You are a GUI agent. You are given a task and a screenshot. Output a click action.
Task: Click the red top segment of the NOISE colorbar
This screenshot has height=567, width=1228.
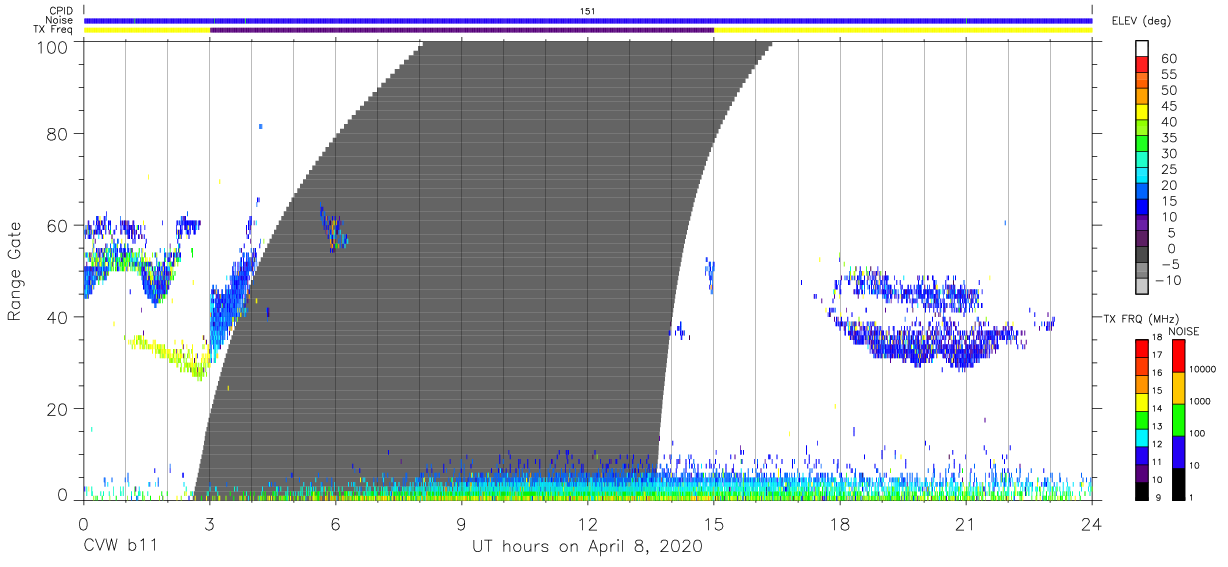(1178, 355)
